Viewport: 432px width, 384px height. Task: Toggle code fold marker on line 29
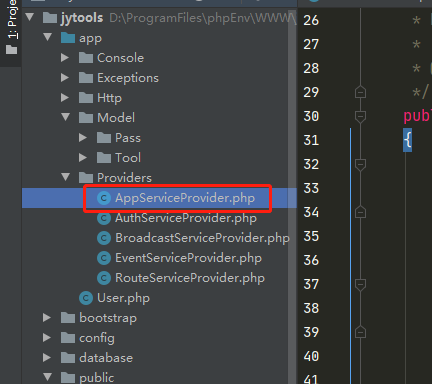[360, 92]
